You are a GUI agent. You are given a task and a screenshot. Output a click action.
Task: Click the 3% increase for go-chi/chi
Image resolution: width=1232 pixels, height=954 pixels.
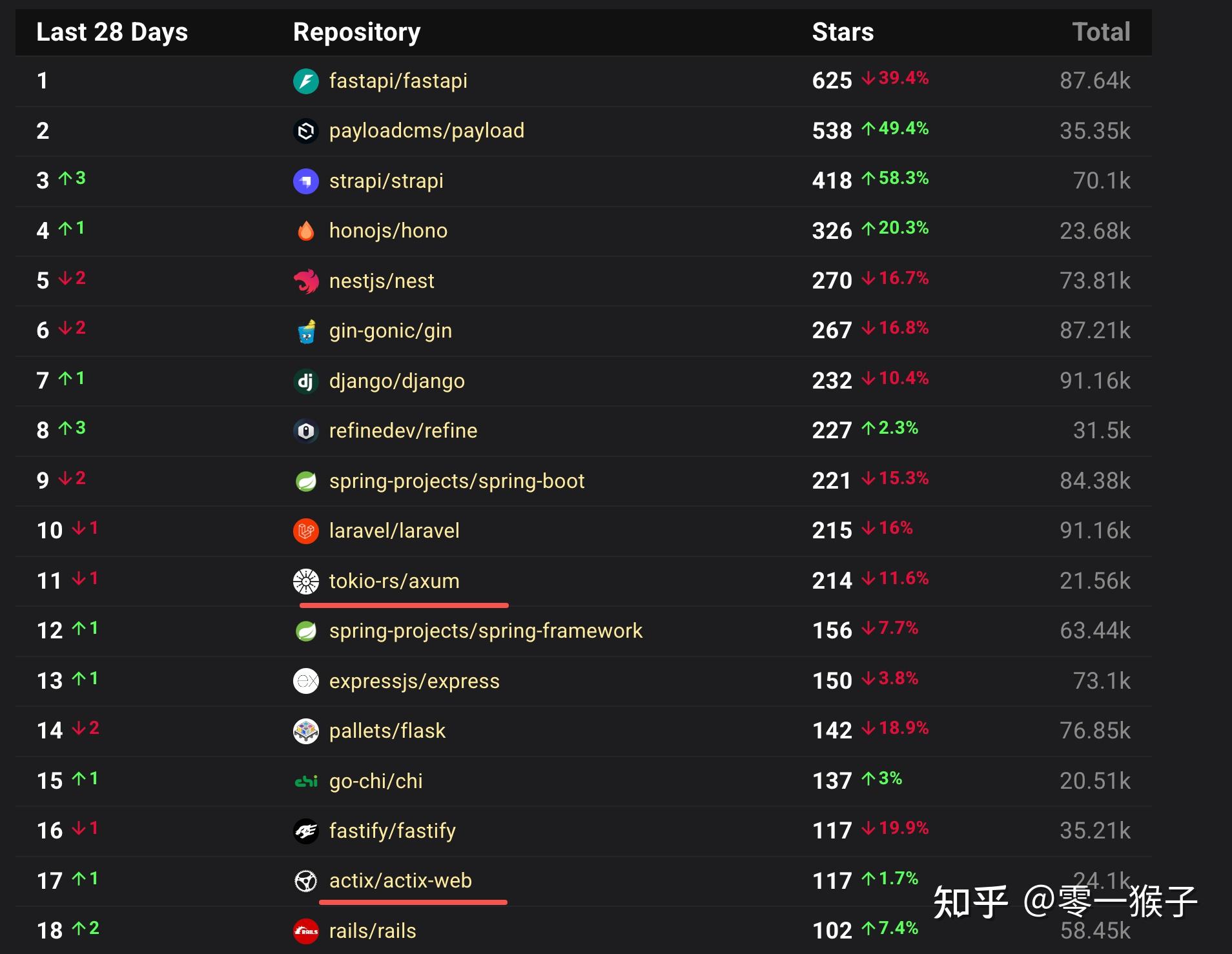click(x=882, y=779)
